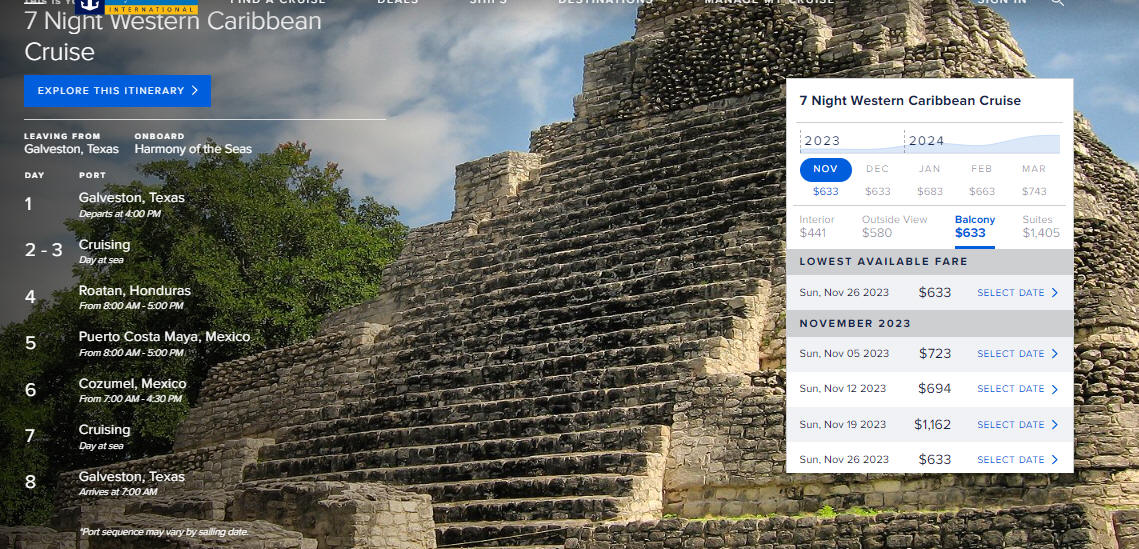This screenshot has height=549, width=1139.
Task: Click chevron for Nov 19 2023 sailing
Action: pos(1055,425)
